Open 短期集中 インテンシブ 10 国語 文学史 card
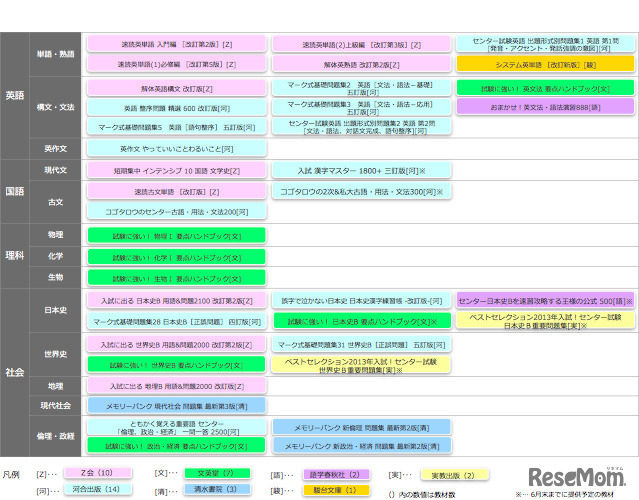The height and width of the screenshot is (500, 639). pos(176,171)
